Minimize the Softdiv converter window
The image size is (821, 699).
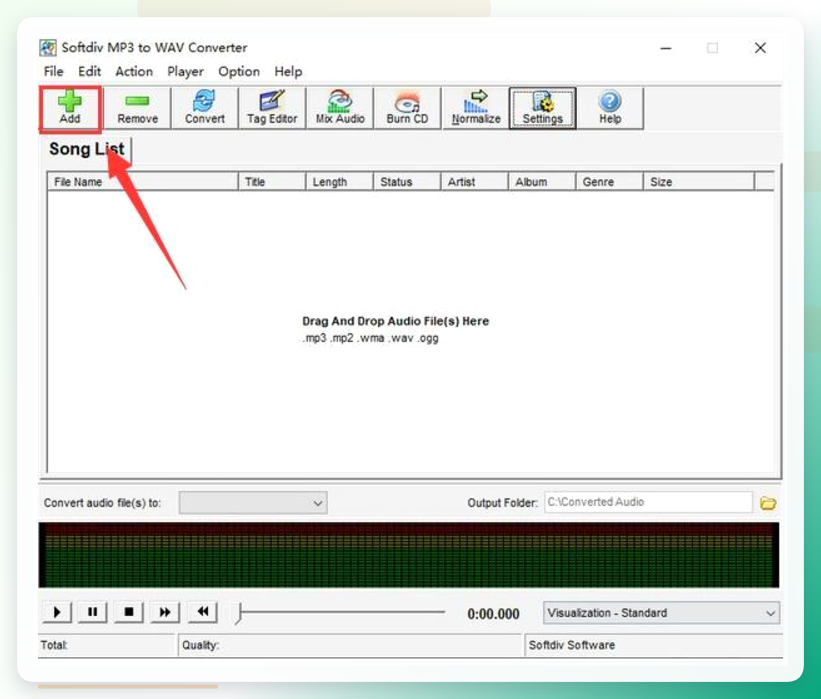tap(666, 48)
